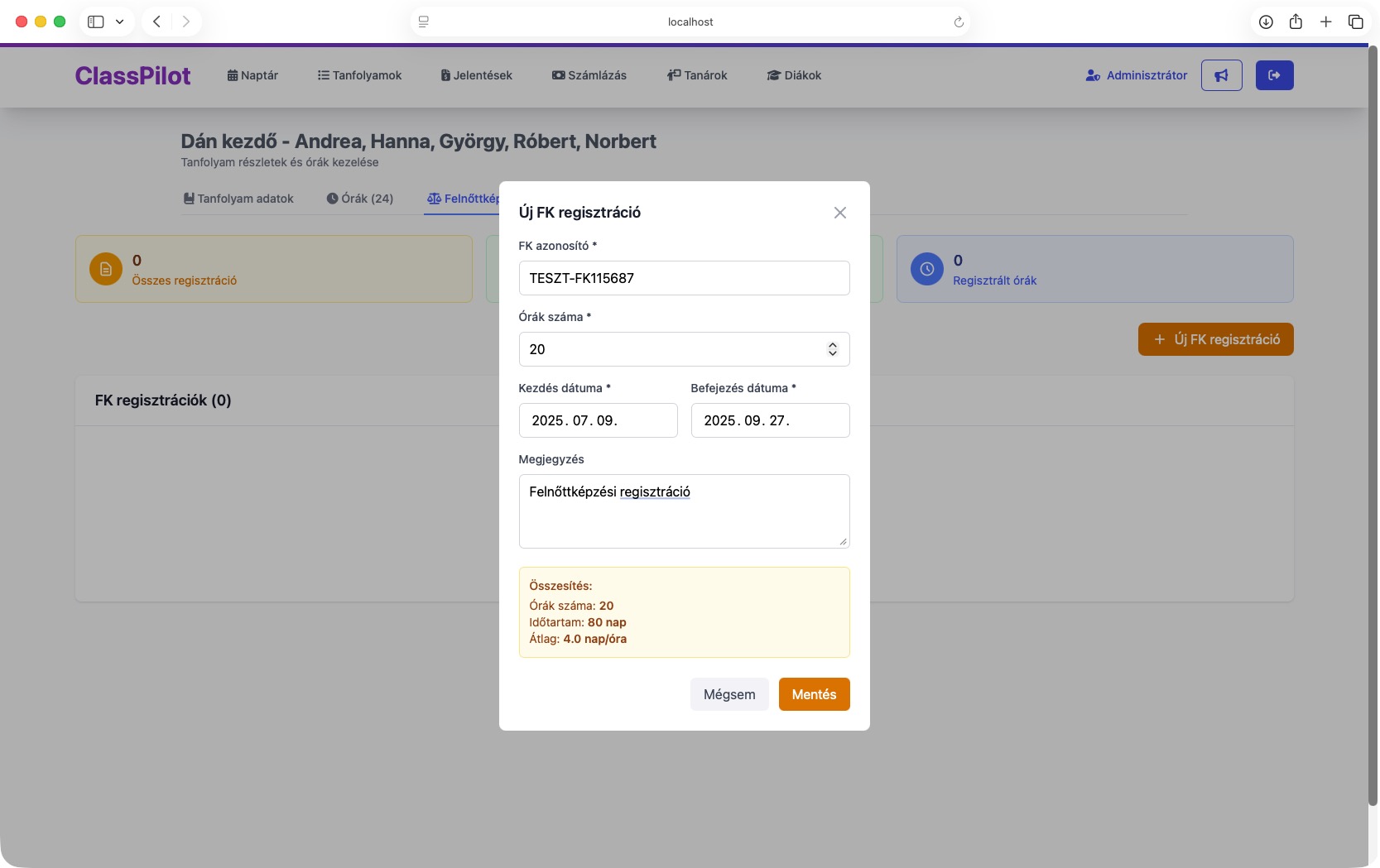Switch to the Órák (24) tab
This screenshot has height=868, width=1380.
tap(359, 199)
